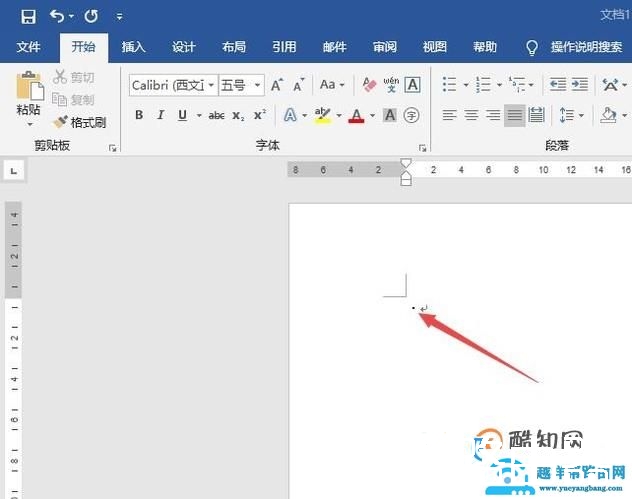Go to the 引用 ribbon tab

pyautogui.click(x=284, y=47)
